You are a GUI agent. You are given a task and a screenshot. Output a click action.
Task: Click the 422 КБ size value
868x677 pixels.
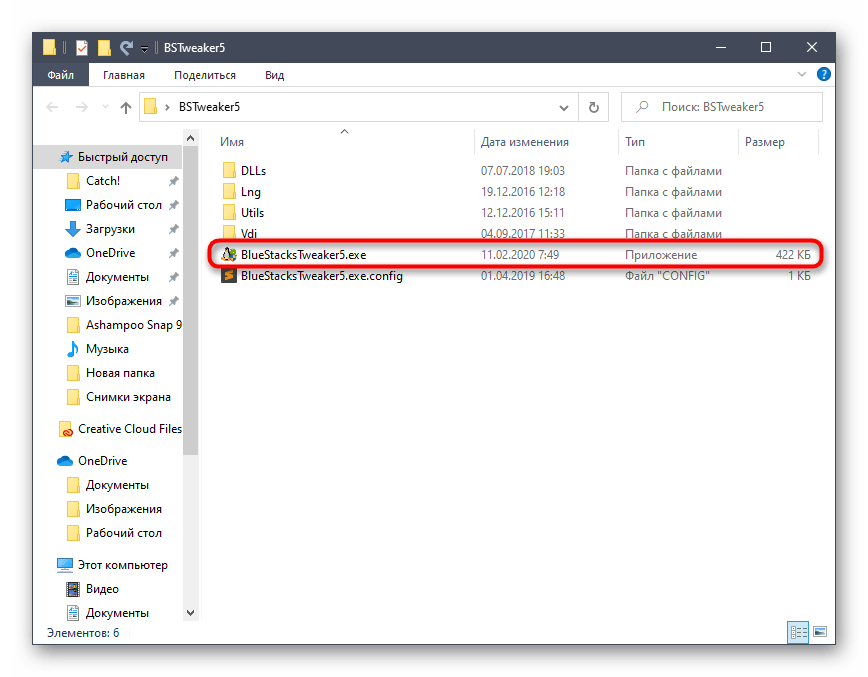tap(793, 255)
